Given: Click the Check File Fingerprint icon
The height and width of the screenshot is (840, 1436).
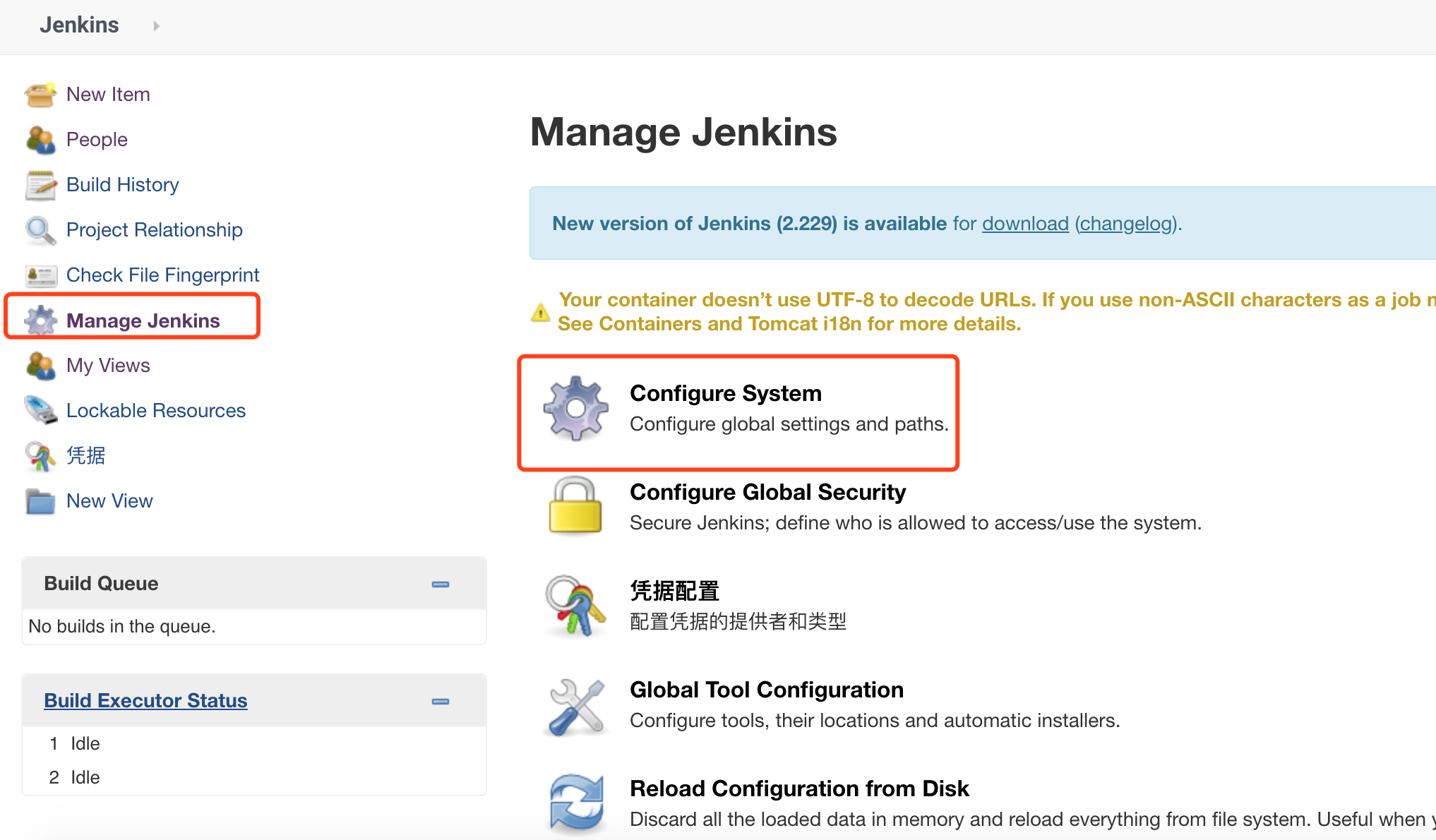Looking at the screenshot, I should (x=40, y=275).
